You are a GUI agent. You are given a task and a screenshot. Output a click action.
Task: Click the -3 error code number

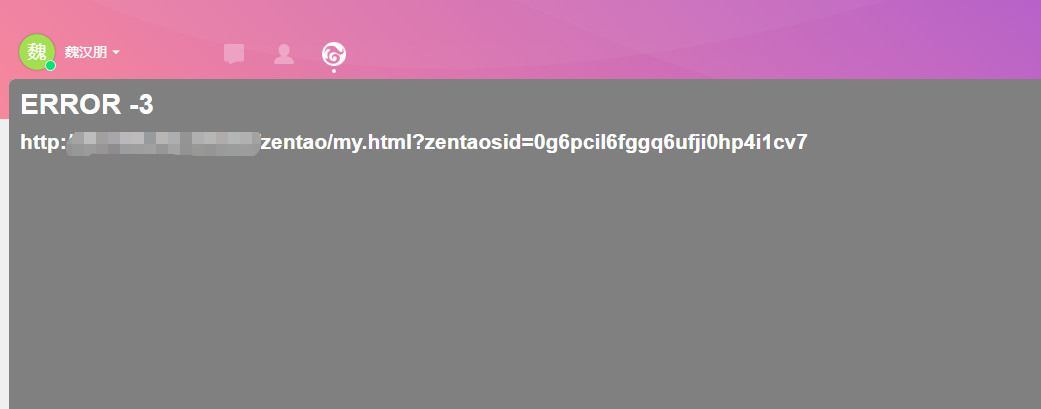click(x=141, y=104)
